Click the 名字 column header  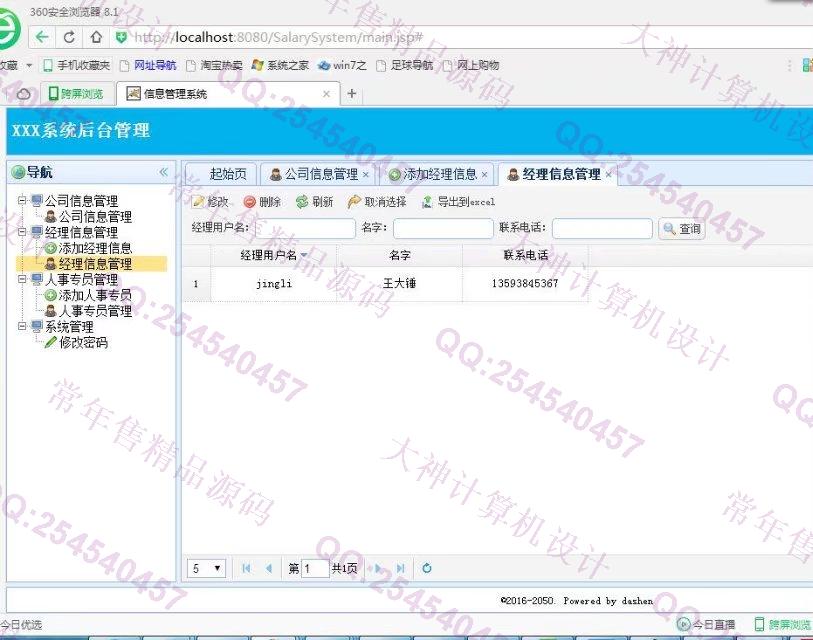tap(400, 255)
